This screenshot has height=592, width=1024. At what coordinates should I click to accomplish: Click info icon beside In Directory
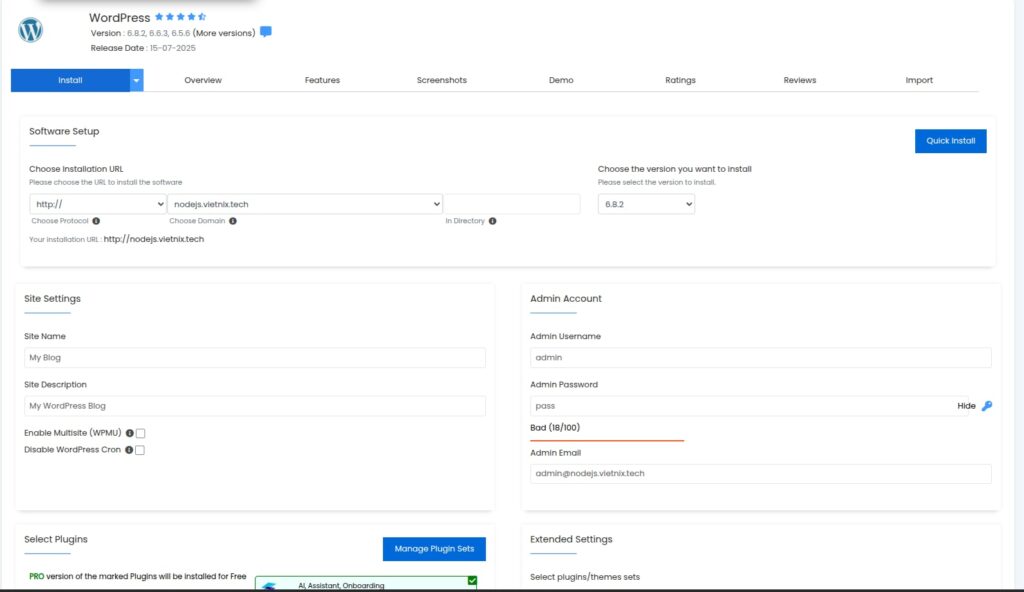pos(493,221)
